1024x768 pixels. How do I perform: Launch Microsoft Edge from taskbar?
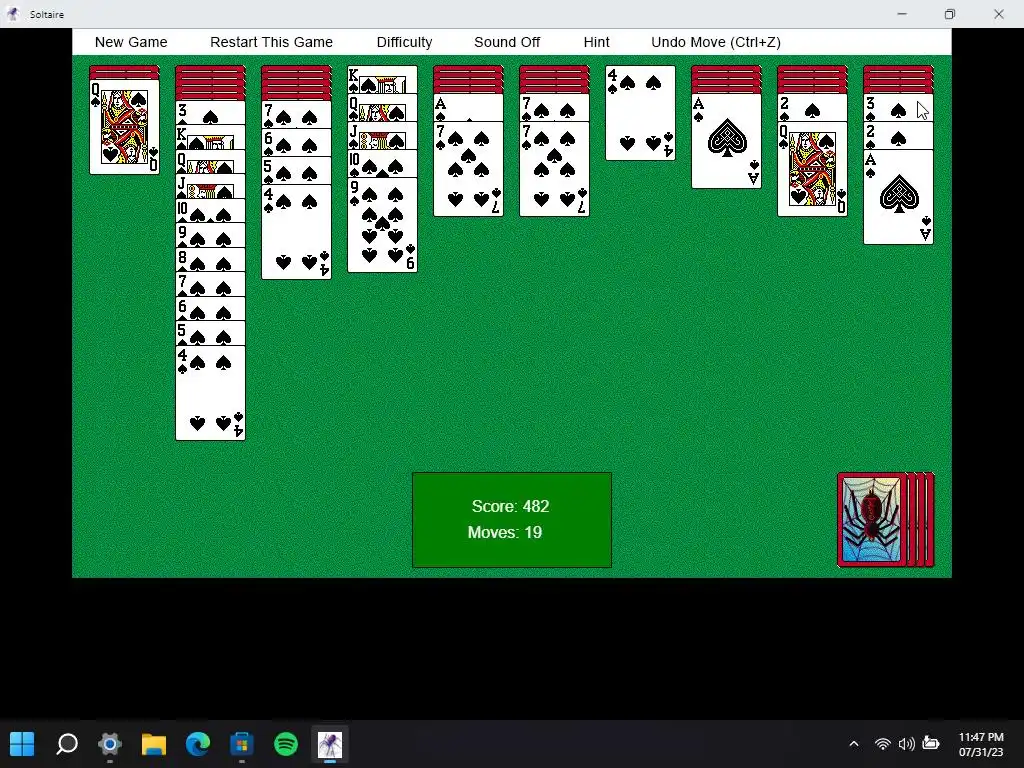(x=198, y=743)
